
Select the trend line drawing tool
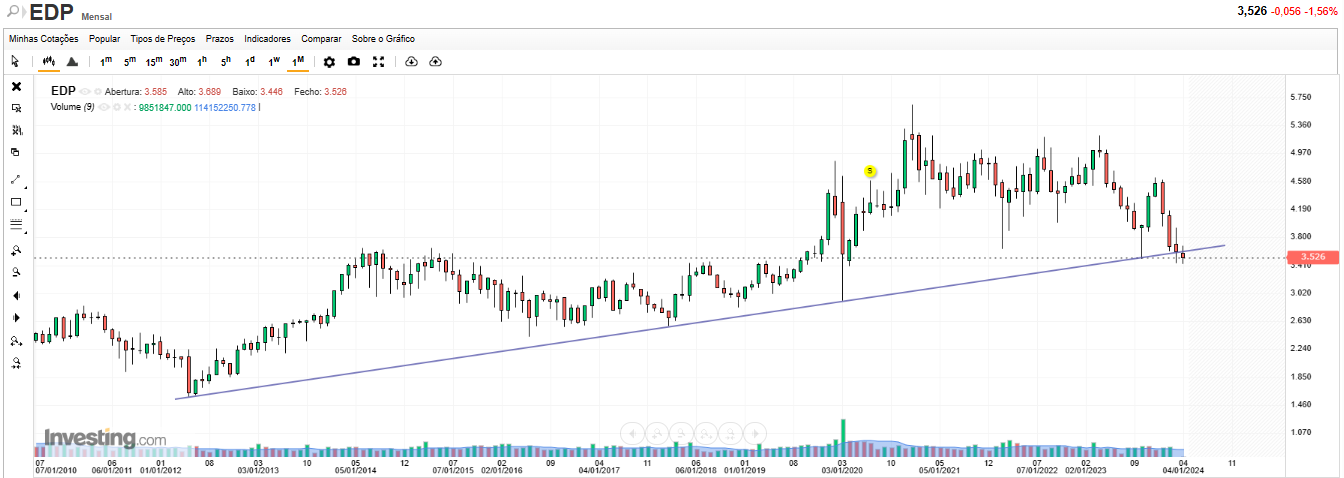tap(16, 180)
